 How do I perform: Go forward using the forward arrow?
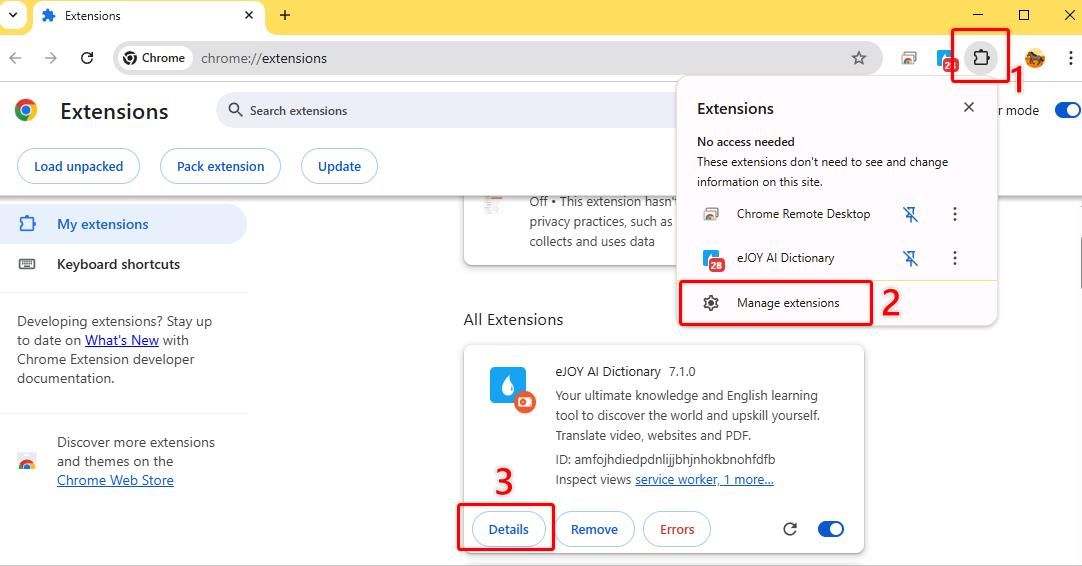[51, 58]
